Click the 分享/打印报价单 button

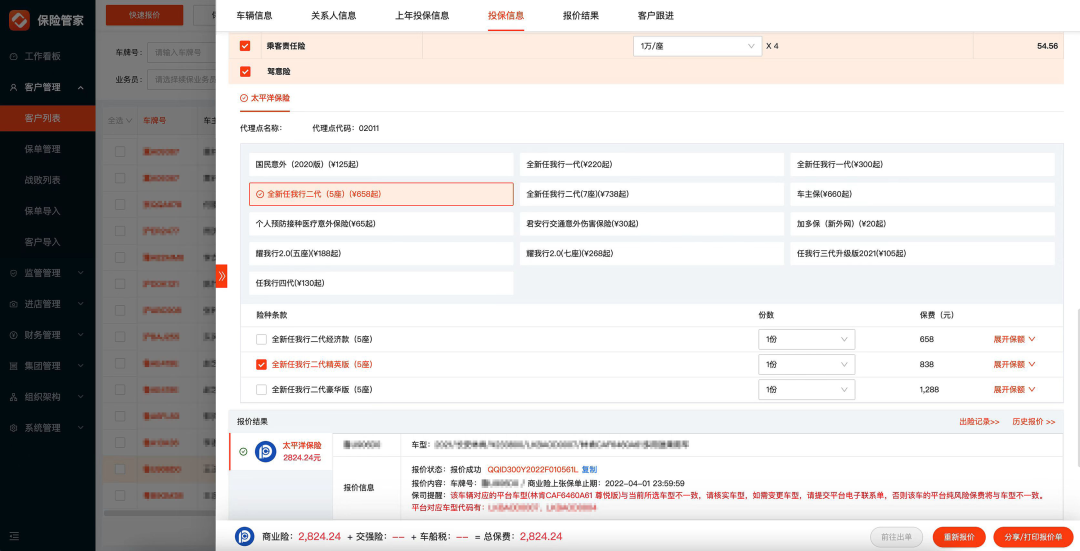(1033, 536)
